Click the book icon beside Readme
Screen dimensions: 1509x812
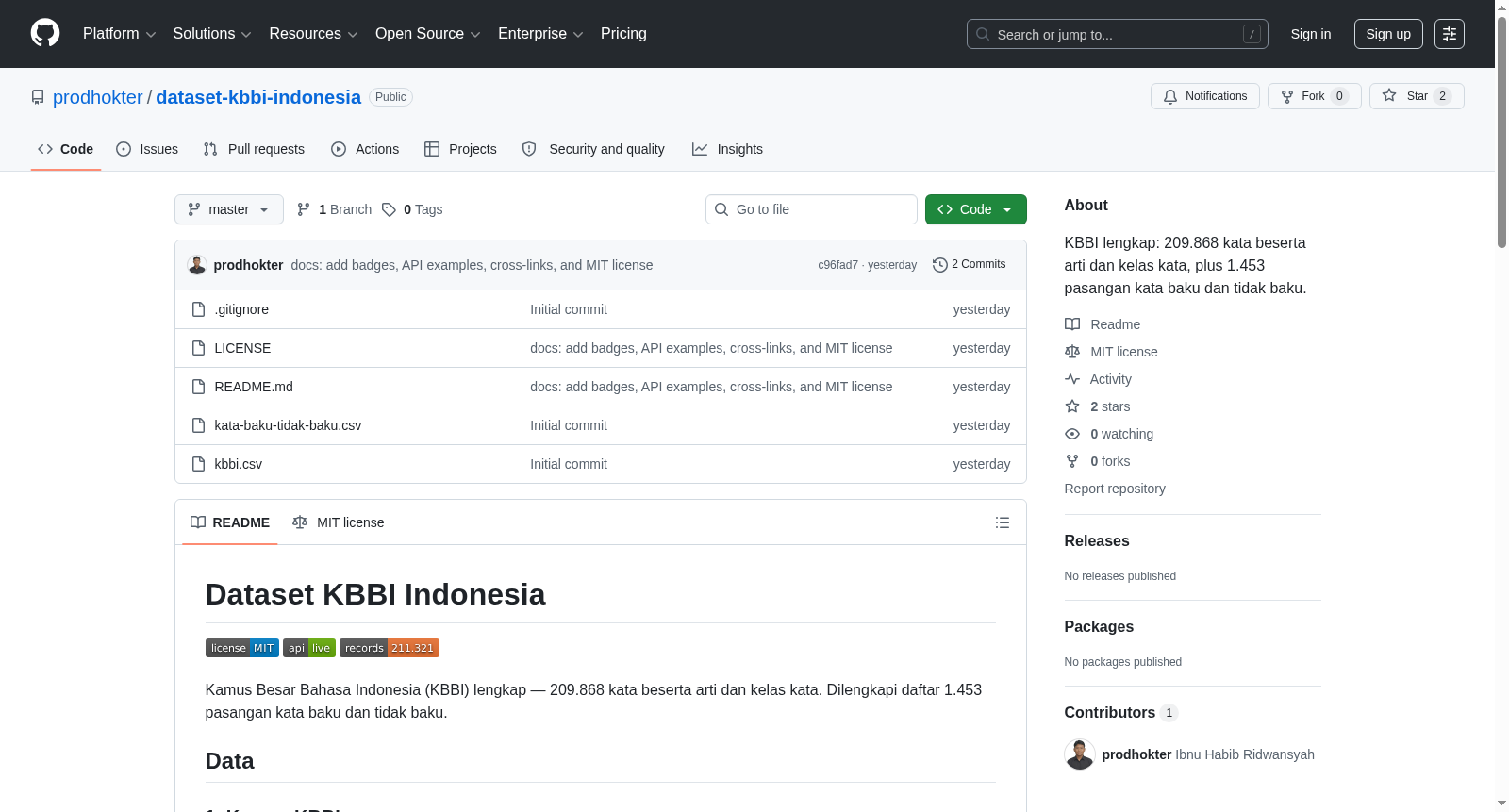coord(1072,324)
